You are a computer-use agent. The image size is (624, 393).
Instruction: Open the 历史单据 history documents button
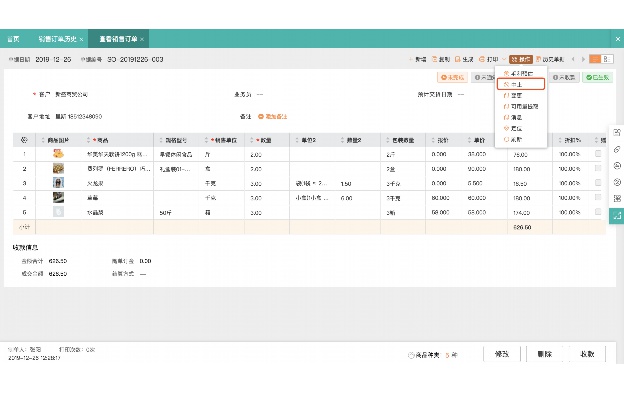[x=550, y=59]
